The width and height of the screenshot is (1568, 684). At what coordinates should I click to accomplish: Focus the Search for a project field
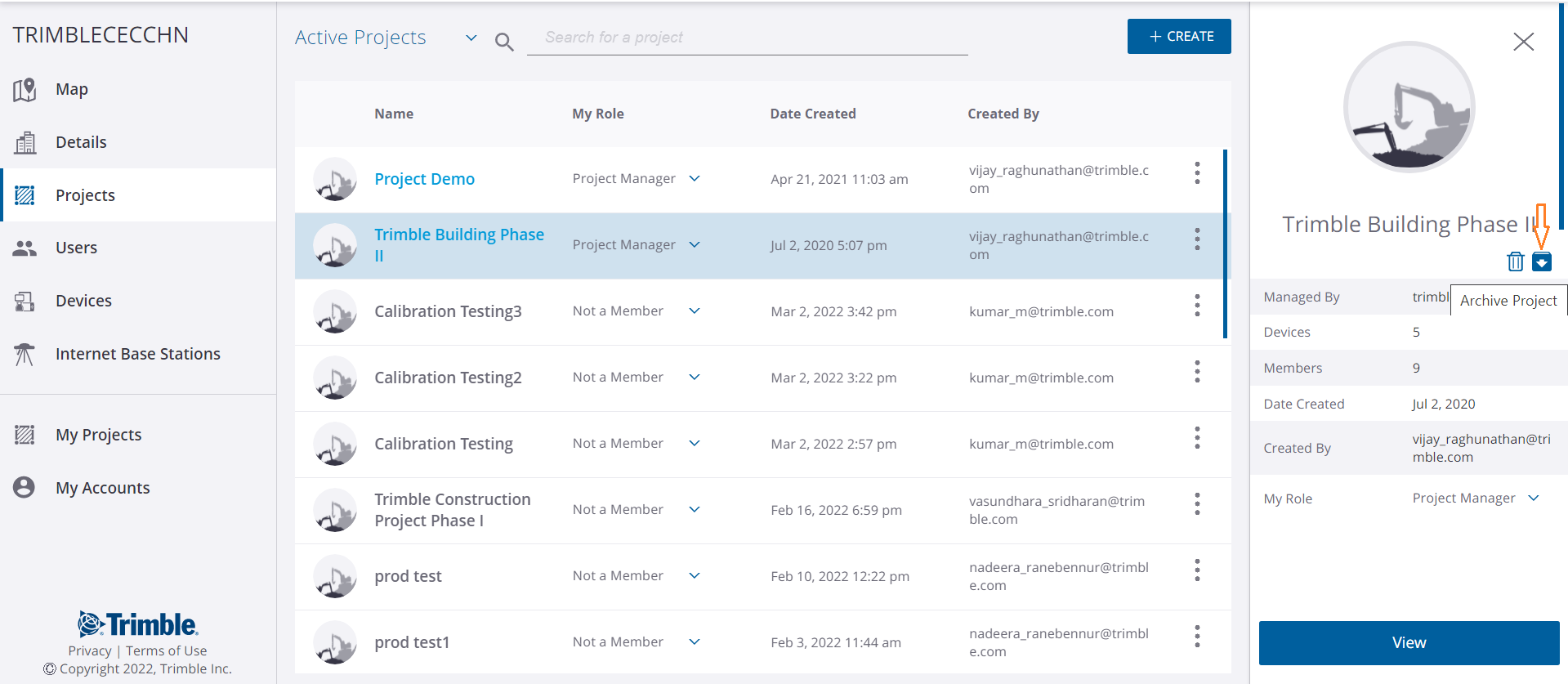tap(747, 38)
